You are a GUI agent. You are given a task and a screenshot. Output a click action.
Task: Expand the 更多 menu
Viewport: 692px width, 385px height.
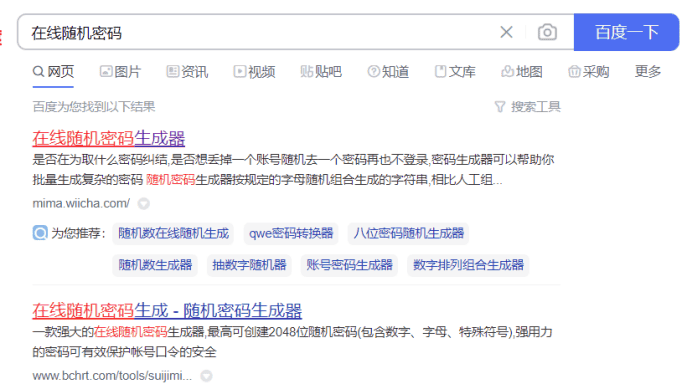(648, 72)
